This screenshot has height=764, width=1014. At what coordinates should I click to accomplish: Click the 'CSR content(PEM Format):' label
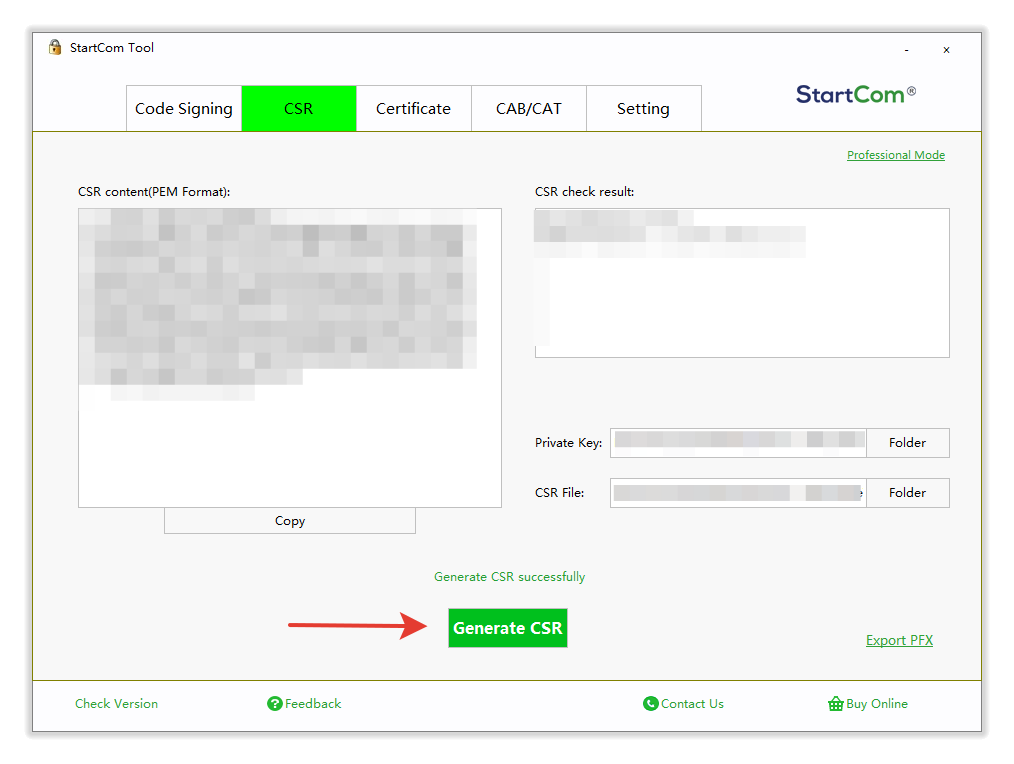click(x=154, y=191)
